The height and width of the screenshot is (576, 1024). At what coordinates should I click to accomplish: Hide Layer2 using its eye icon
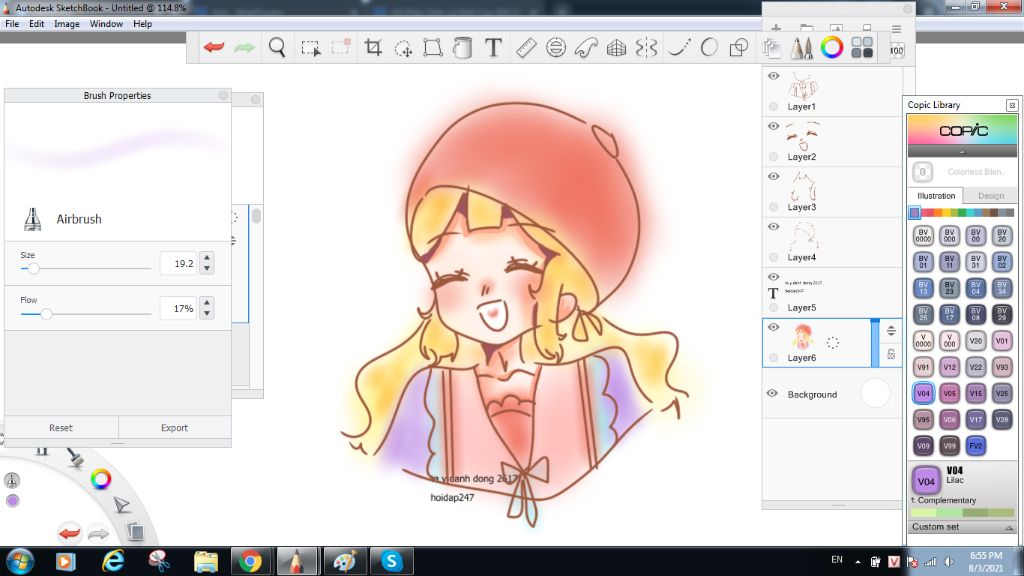[x=773, y=126]
